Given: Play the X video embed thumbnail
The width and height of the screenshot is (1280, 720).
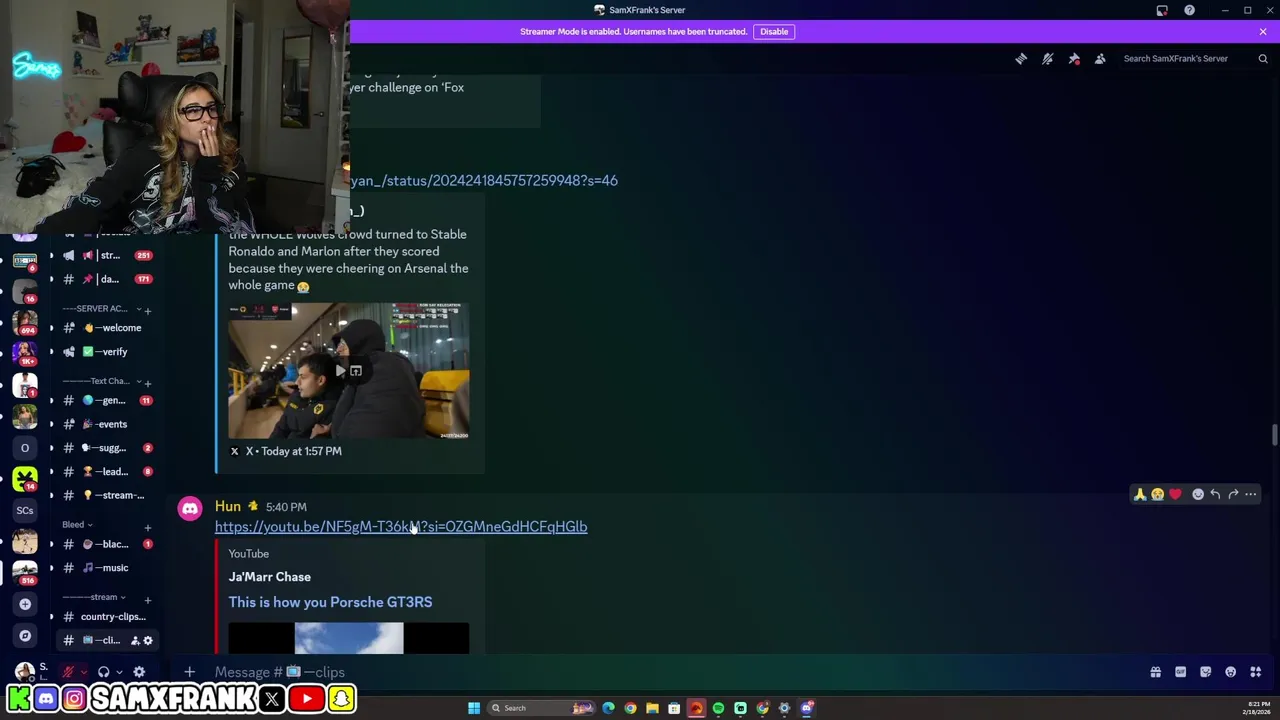Looking at the screenshot, I should pos(348,371).
